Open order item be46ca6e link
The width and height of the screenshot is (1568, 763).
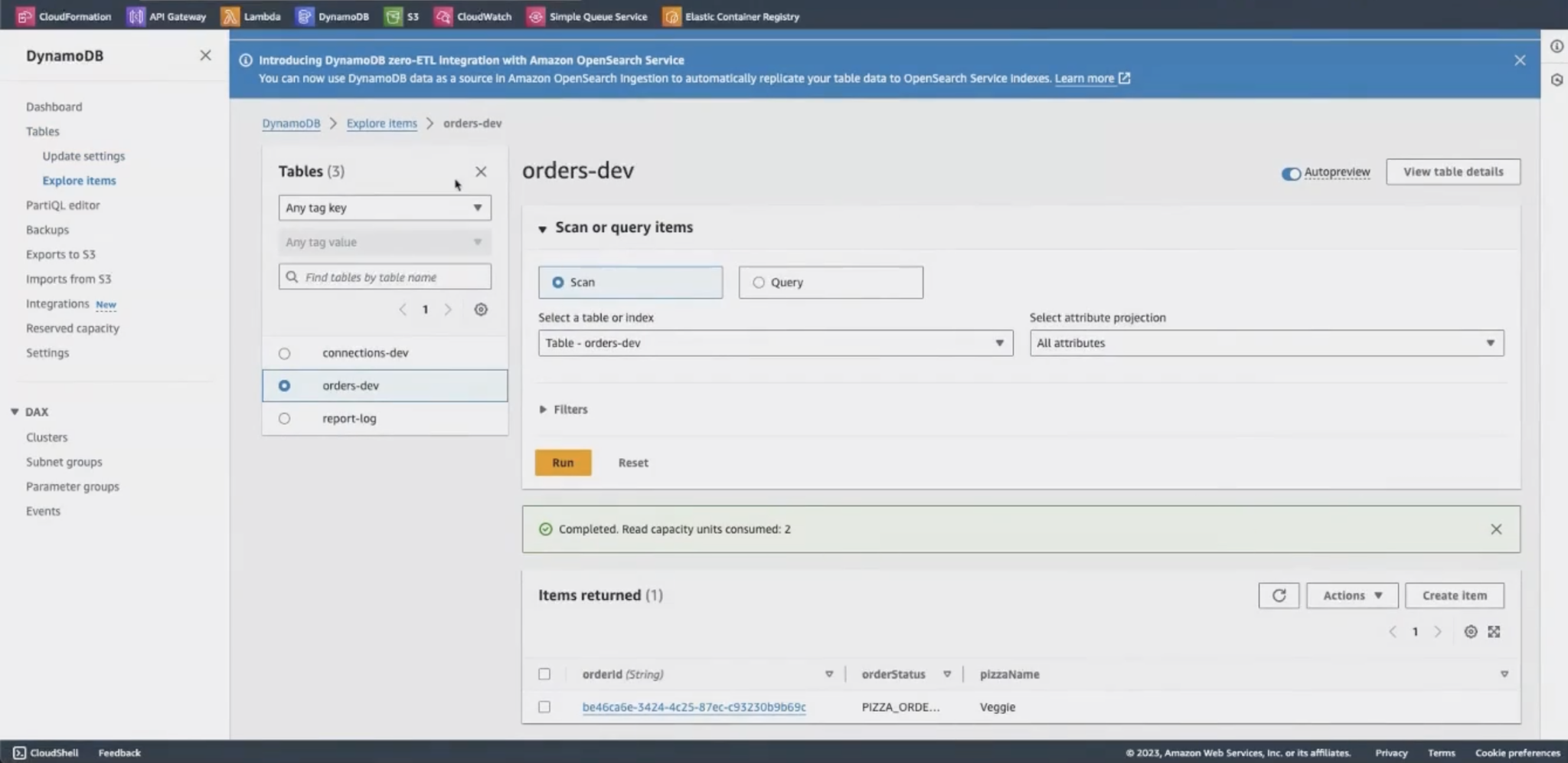tap(694, 707)
